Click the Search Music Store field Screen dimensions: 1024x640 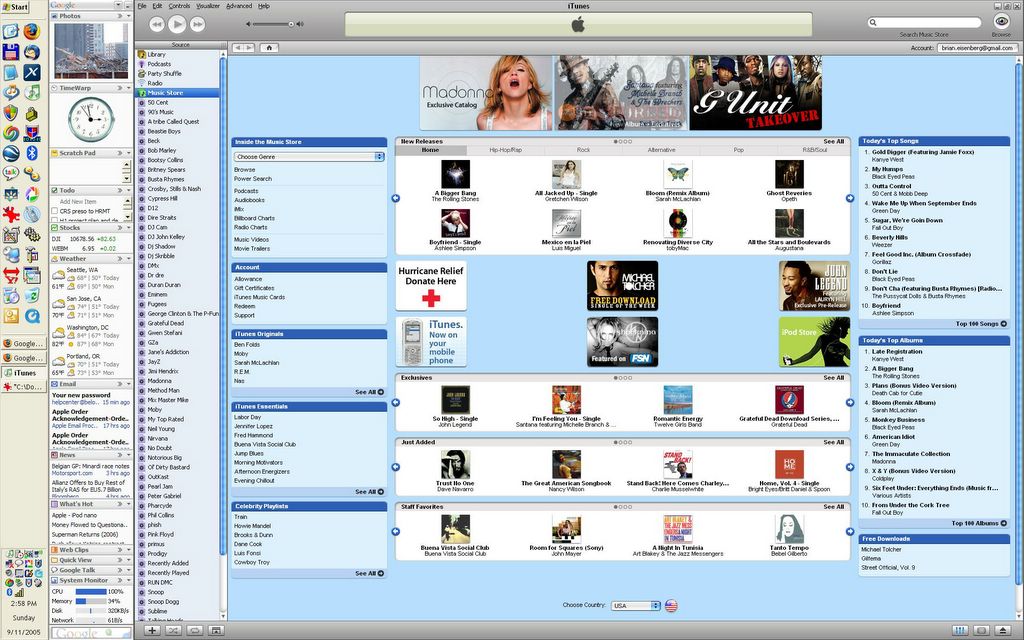[924, 22]
